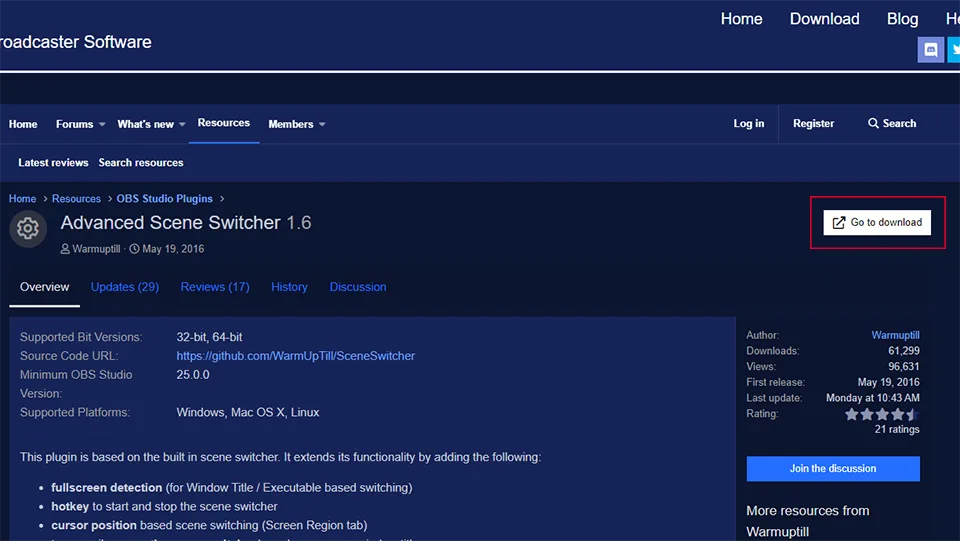Click the Last update Monday at 10:43 AM

pos(872,398)
